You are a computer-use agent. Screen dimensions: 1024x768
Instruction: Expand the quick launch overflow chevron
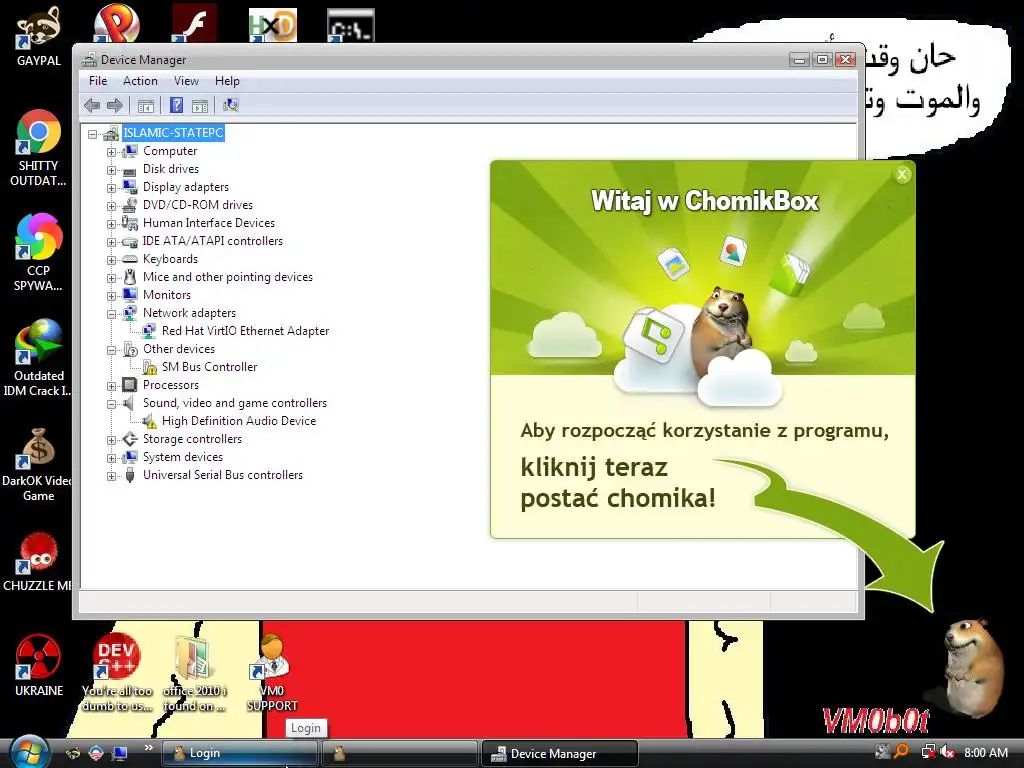click(x=148, y=748)
